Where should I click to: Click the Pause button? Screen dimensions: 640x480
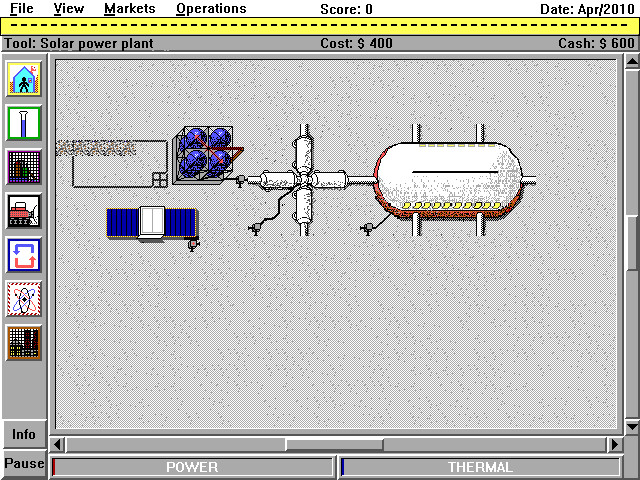point(24,464)
